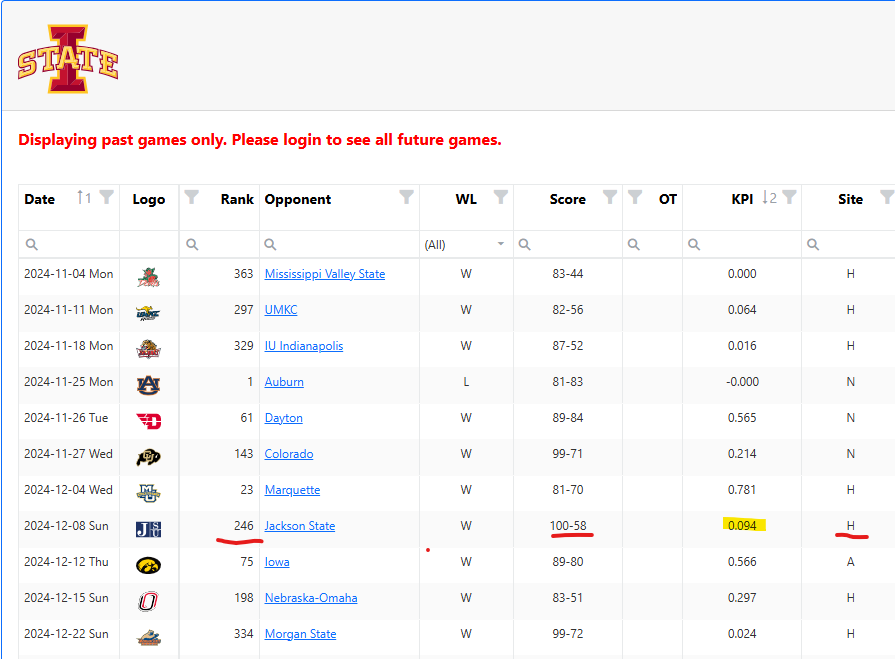Viewport: 895px width, 659px height.
Task: Open the WL column filter icon
Action: coord(501,197)
